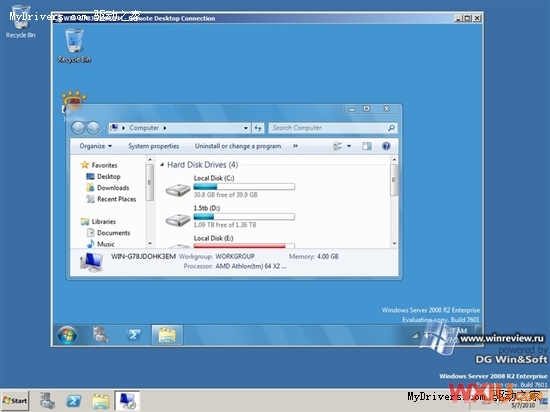Image resolution: width=550 pixels, height=412 pixels.
Task: Show the preview pane
Action: [x=367, y=146]
